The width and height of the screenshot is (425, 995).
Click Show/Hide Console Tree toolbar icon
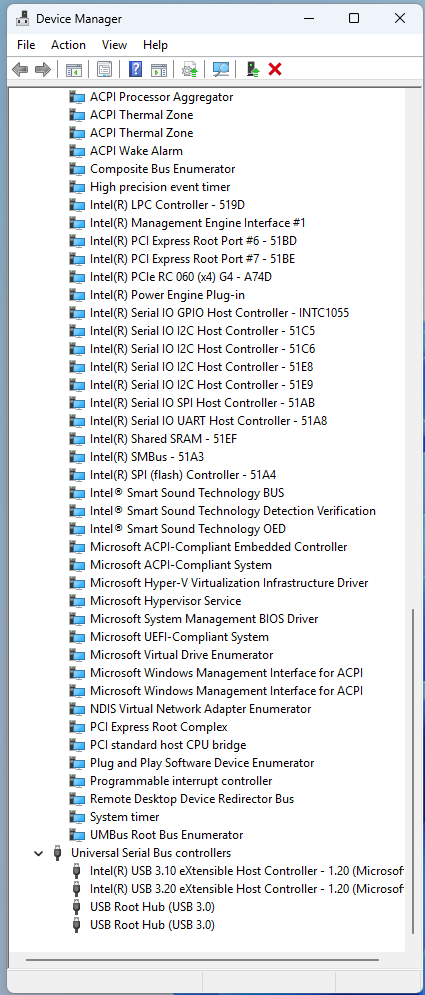pos(74,69)
